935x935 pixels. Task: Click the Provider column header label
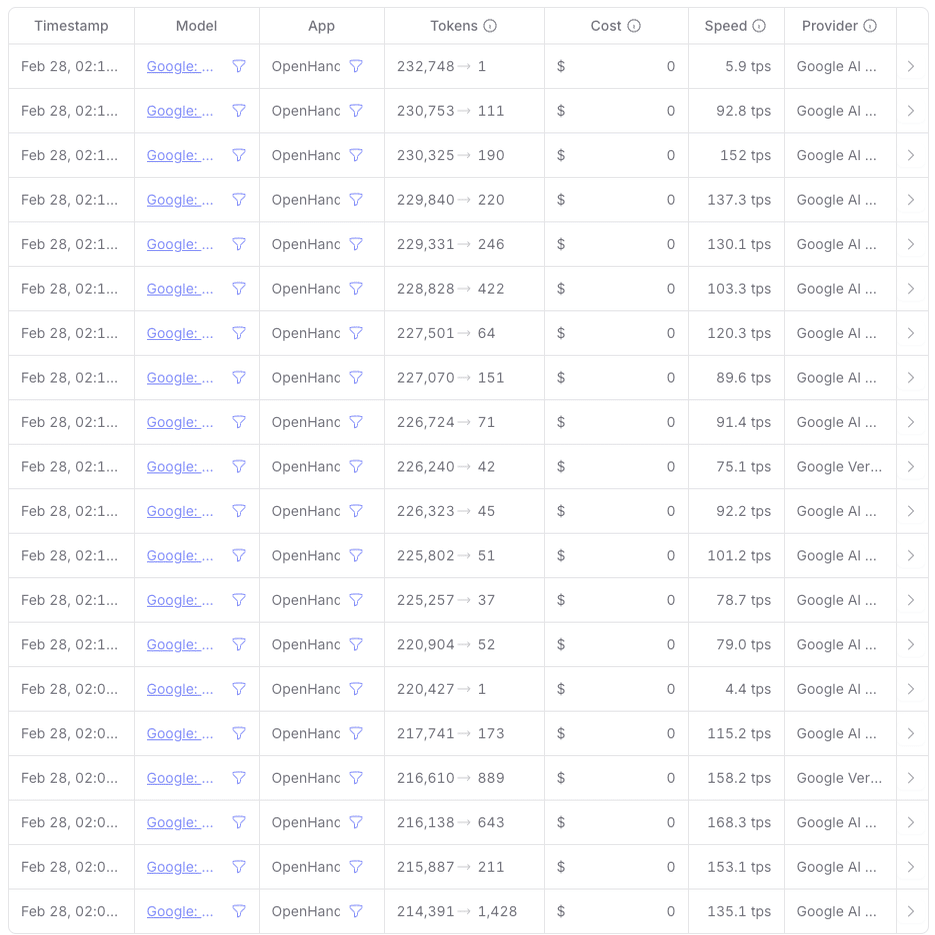[x=830, y=26]
